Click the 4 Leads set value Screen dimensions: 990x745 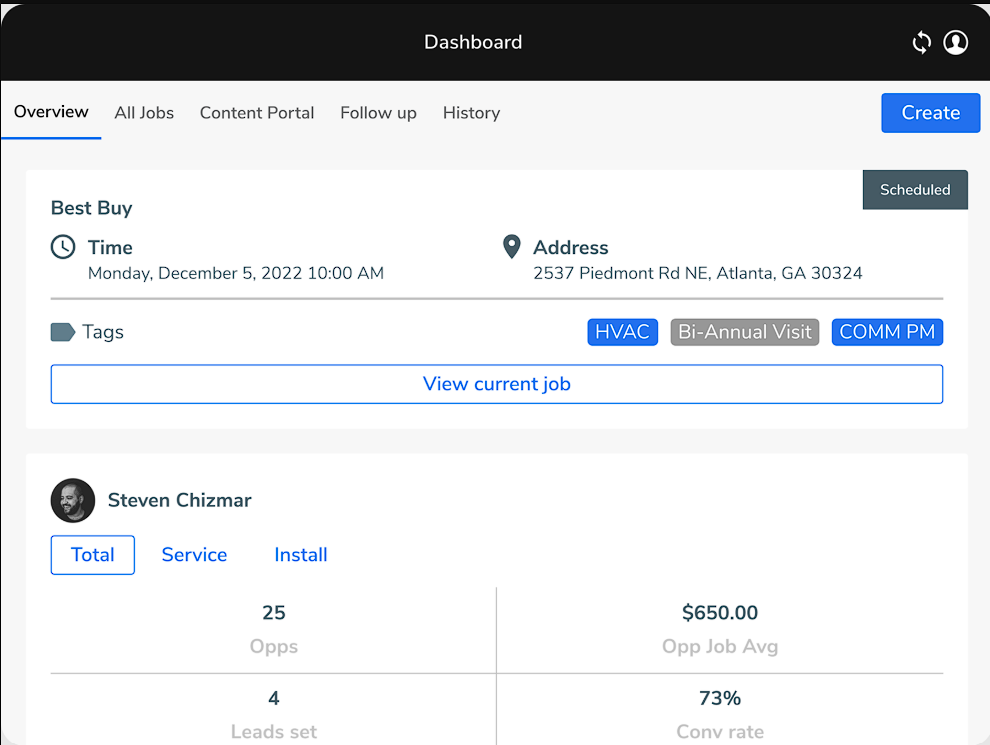coord(273,698)
